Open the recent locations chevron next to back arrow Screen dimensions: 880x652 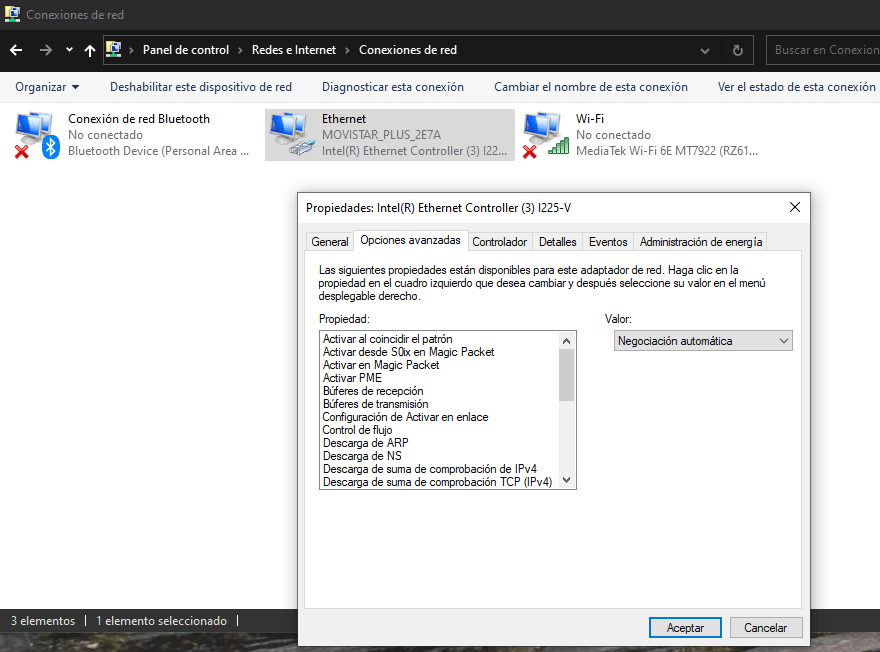tap(68, 49)
